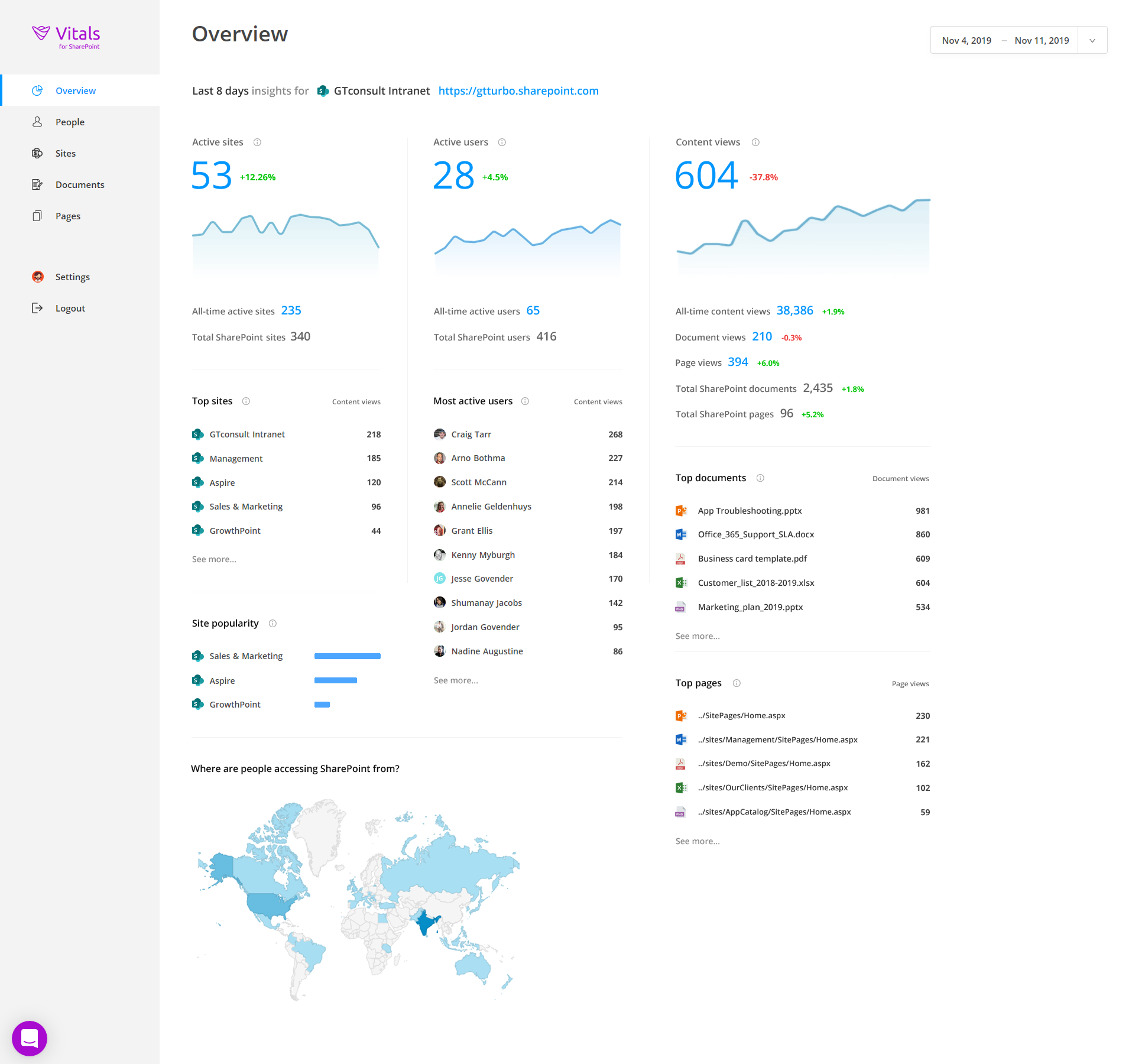This screenshot has width=1132, height=1064.
Task: Click PowerPoint icon for App Troubleshooting.pptx
Action: tap(681, 511)
